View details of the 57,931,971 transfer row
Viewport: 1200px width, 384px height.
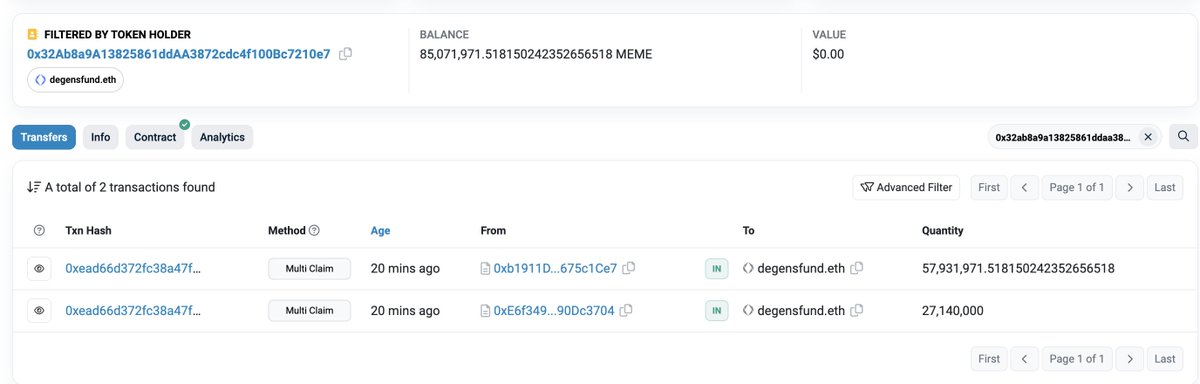39,269
